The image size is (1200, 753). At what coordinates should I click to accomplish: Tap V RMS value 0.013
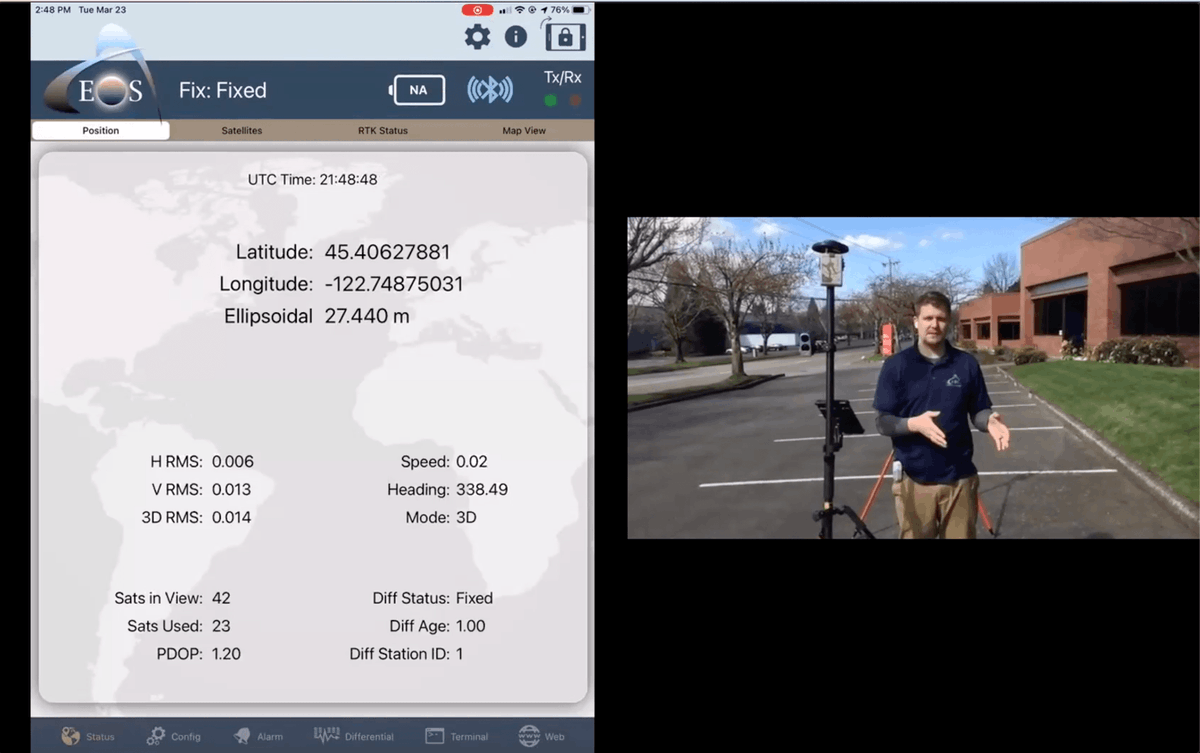231,490
